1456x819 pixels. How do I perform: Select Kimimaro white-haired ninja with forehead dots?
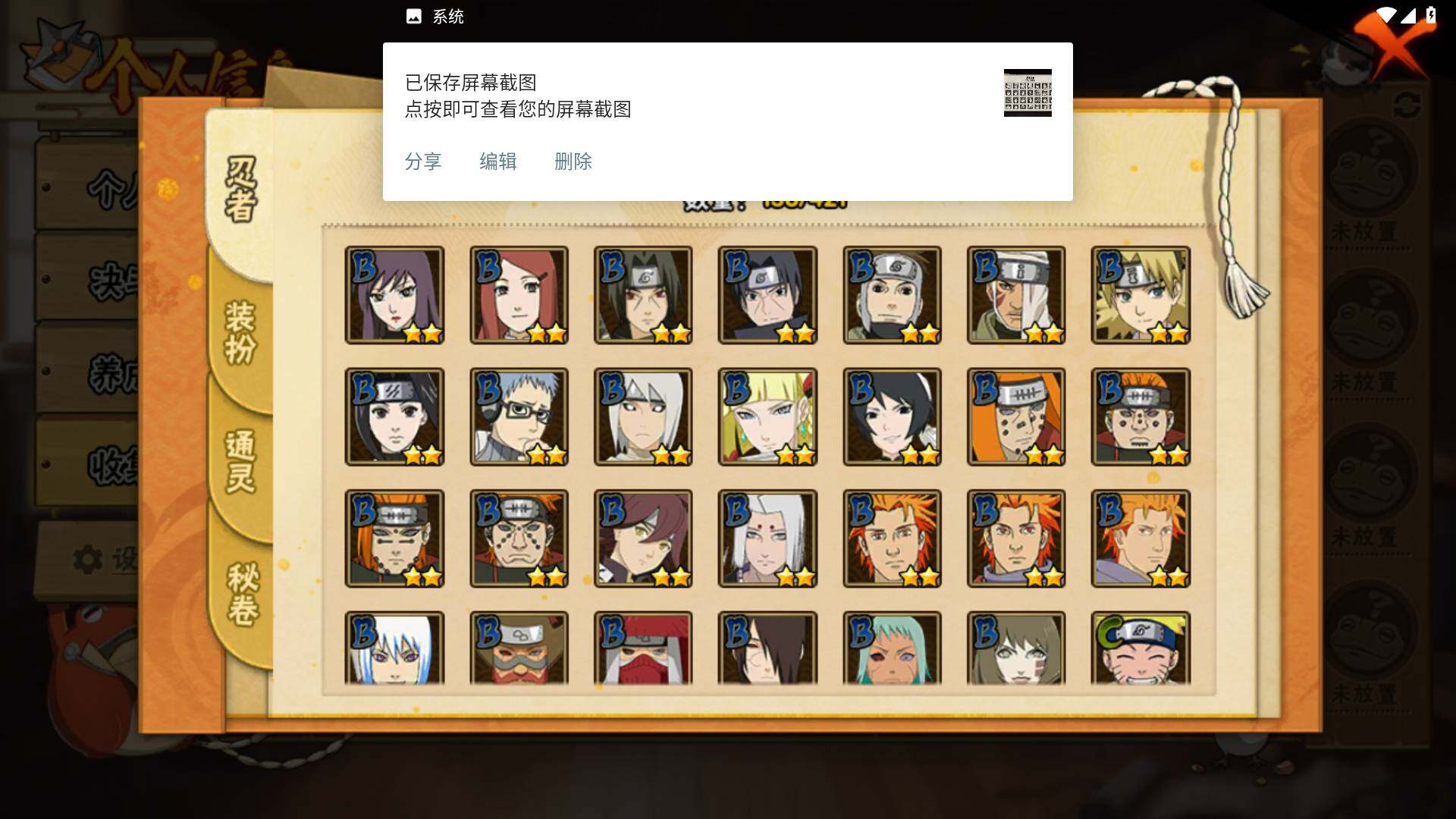(x=767, y=538)
